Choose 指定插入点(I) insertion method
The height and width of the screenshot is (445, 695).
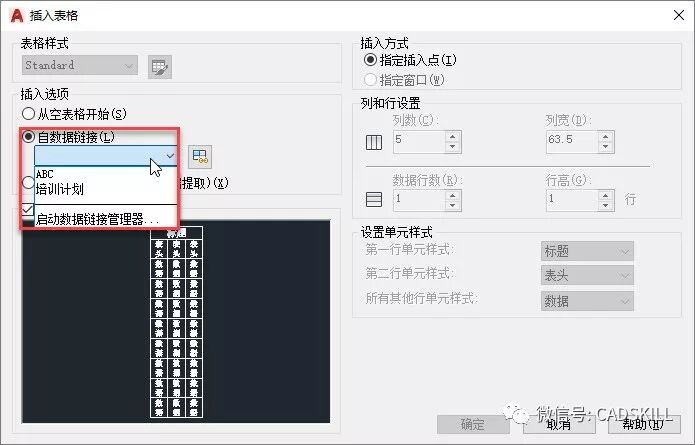(410, 60)
